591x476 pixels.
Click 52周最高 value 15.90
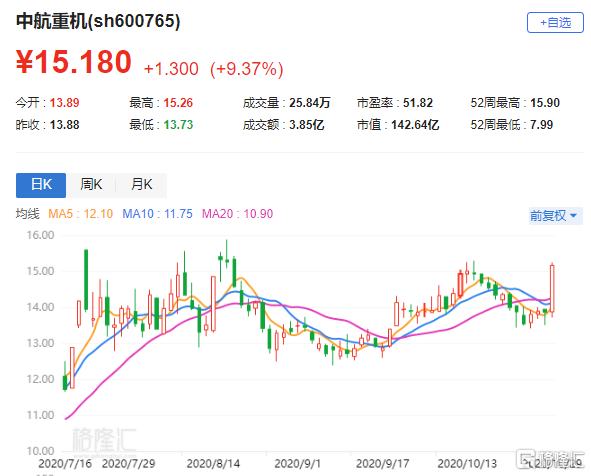[545, 103]
